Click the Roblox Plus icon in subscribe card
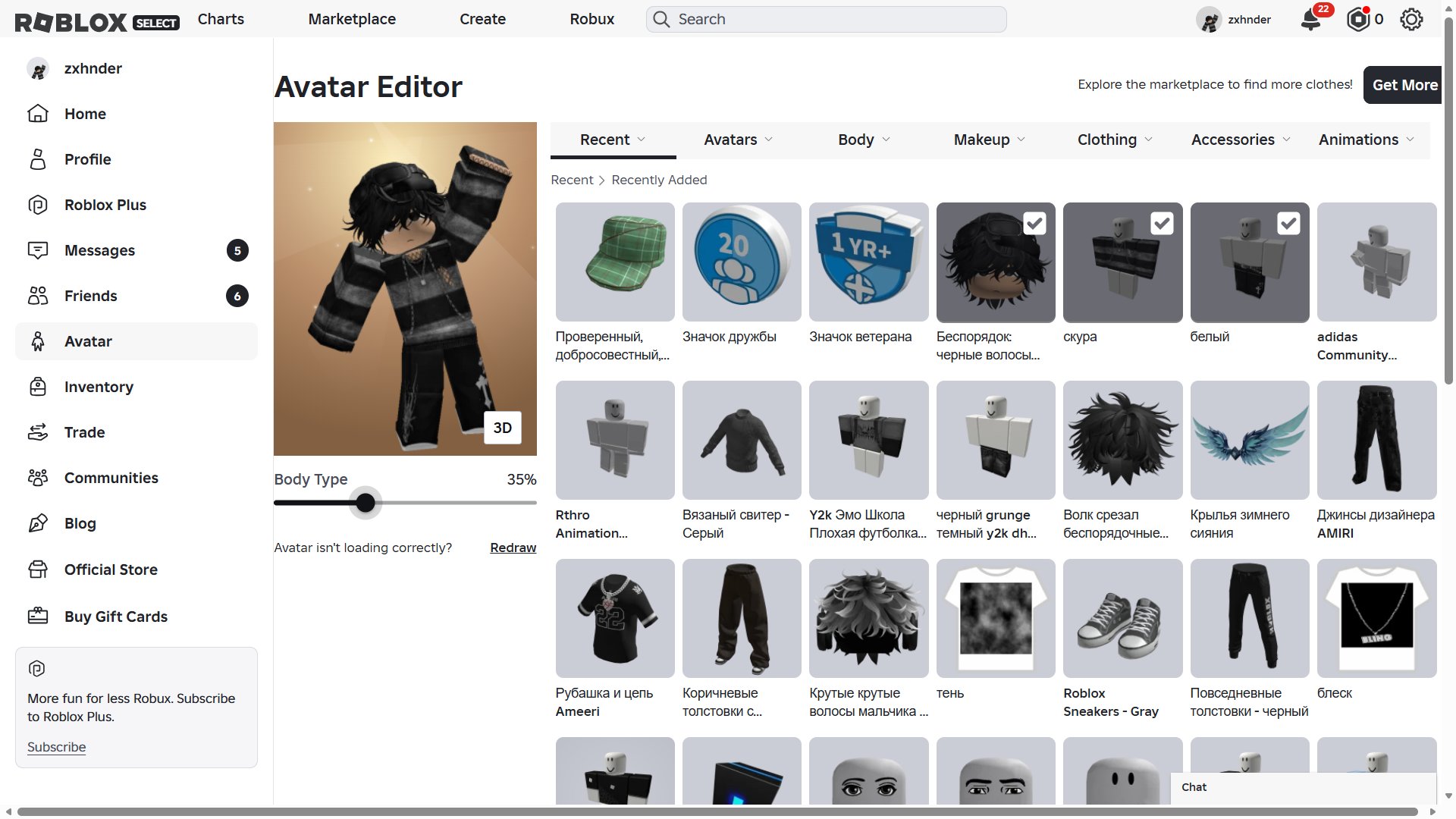The image size is (1456, 819). pos(37,669)
